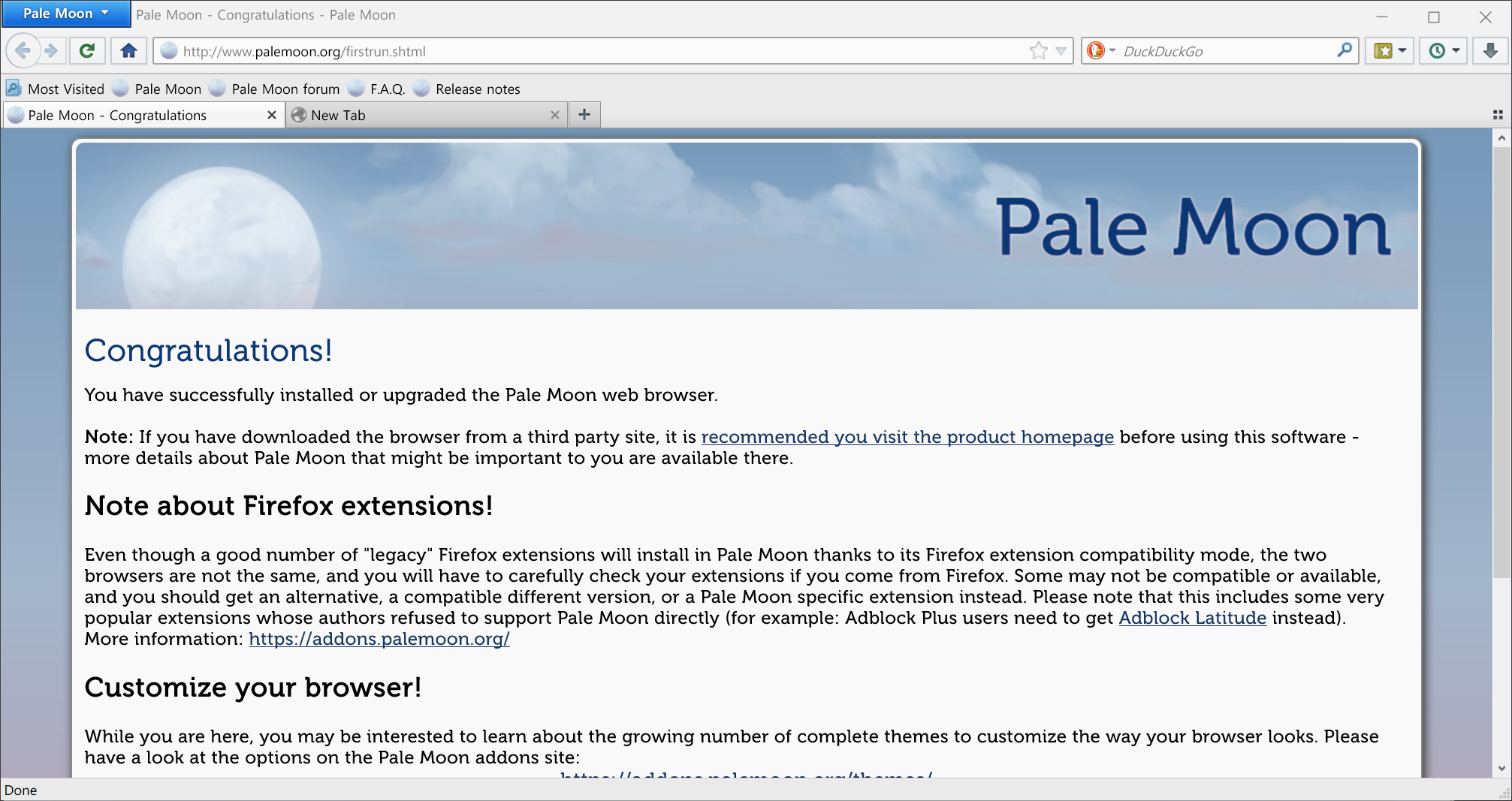Open the Pale Moon application menu
Image resolution: width=1512 pixels, height=801 pixels.
tap(66, 14)
